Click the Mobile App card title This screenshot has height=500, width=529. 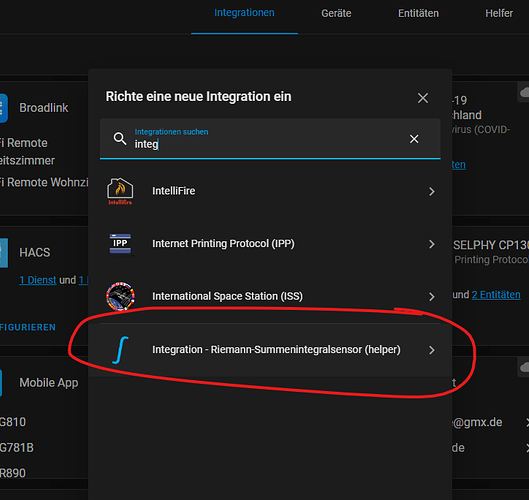(x=49, y=383)
